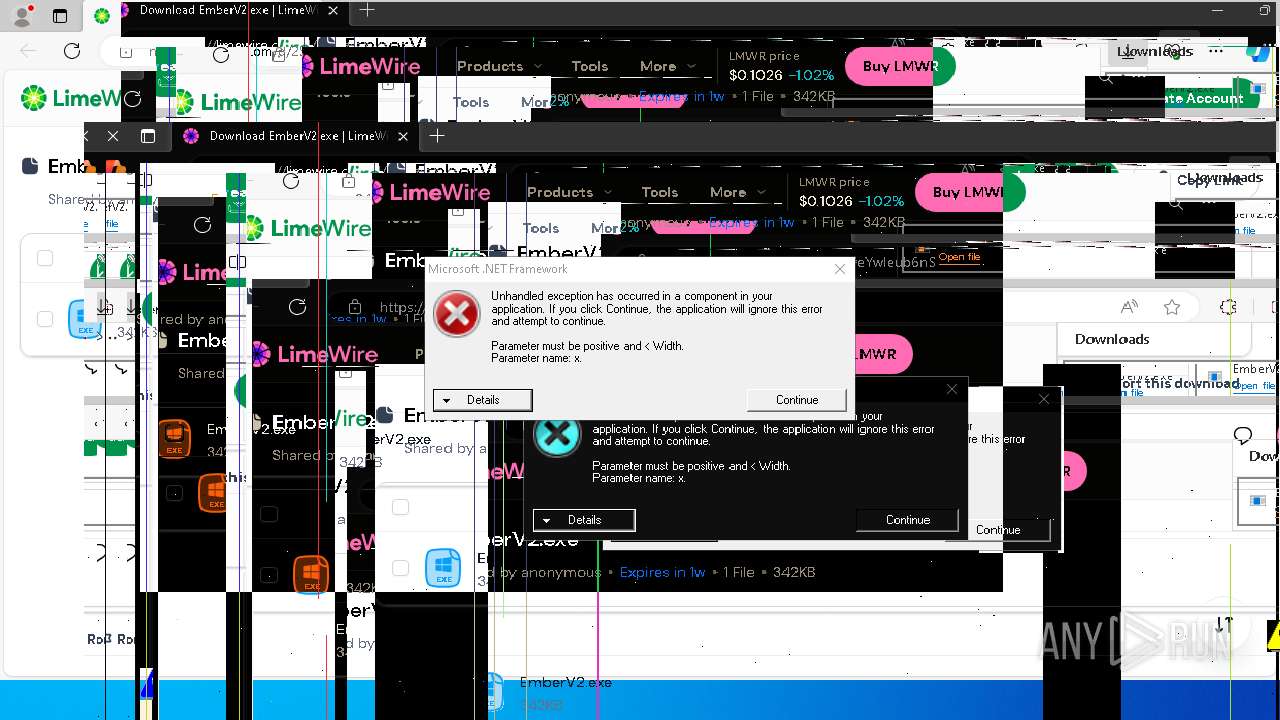
Task: Open the Extensions puzzle icon
Action: tap(1228, 307)
